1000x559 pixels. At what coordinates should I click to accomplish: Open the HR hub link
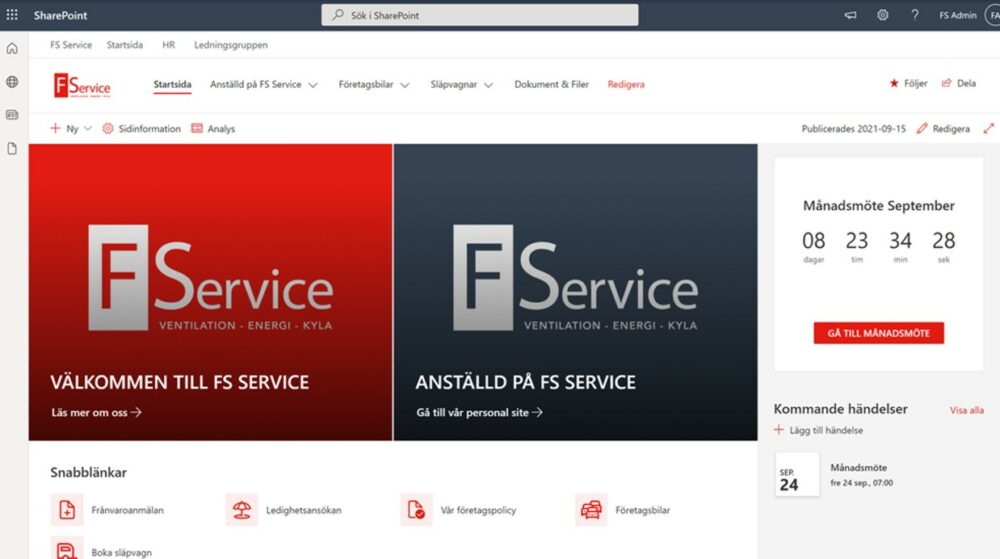point(168,45)
